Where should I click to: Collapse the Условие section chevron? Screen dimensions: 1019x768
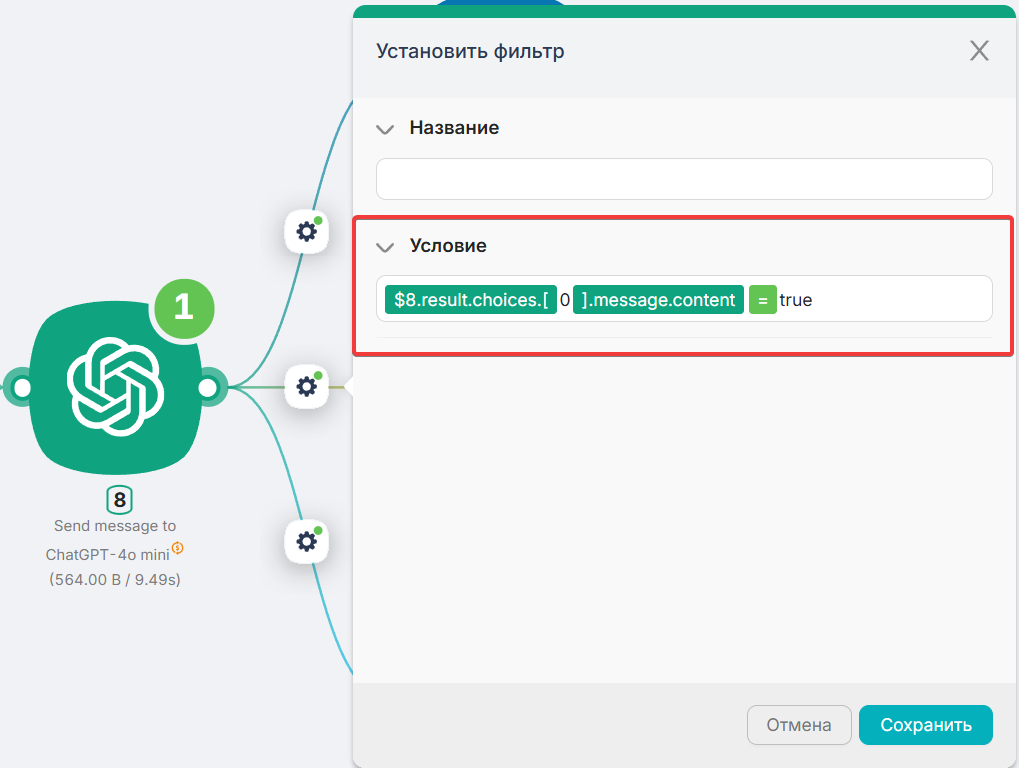pyautogui.click(x=385, y=247)
